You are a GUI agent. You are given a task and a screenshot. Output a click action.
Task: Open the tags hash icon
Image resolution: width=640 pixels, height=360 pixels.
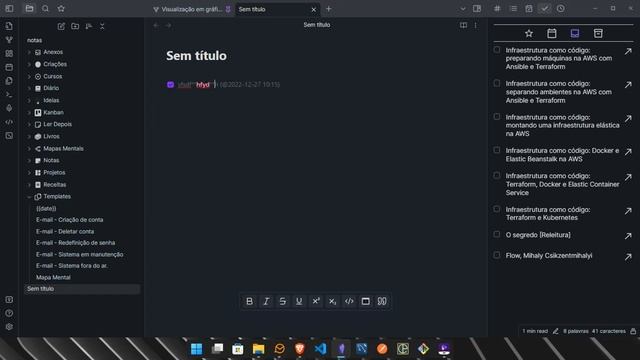pos(497,9)
